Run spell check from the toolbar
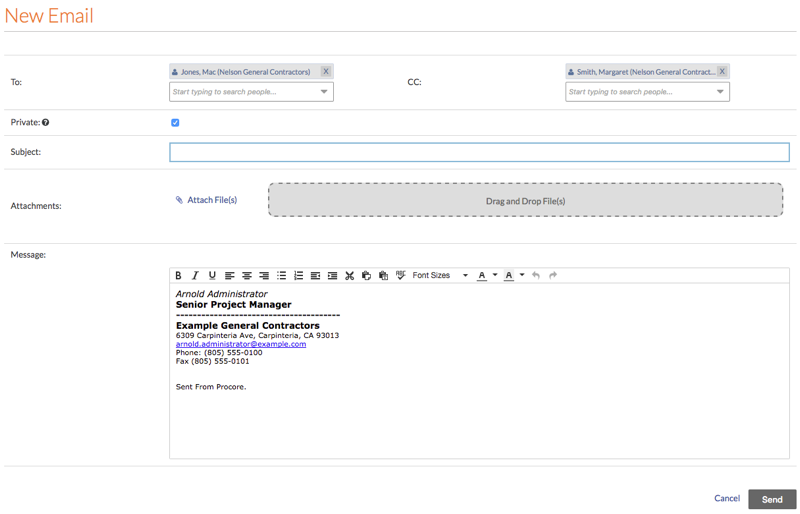800x514 pixels. click(400, 276)
